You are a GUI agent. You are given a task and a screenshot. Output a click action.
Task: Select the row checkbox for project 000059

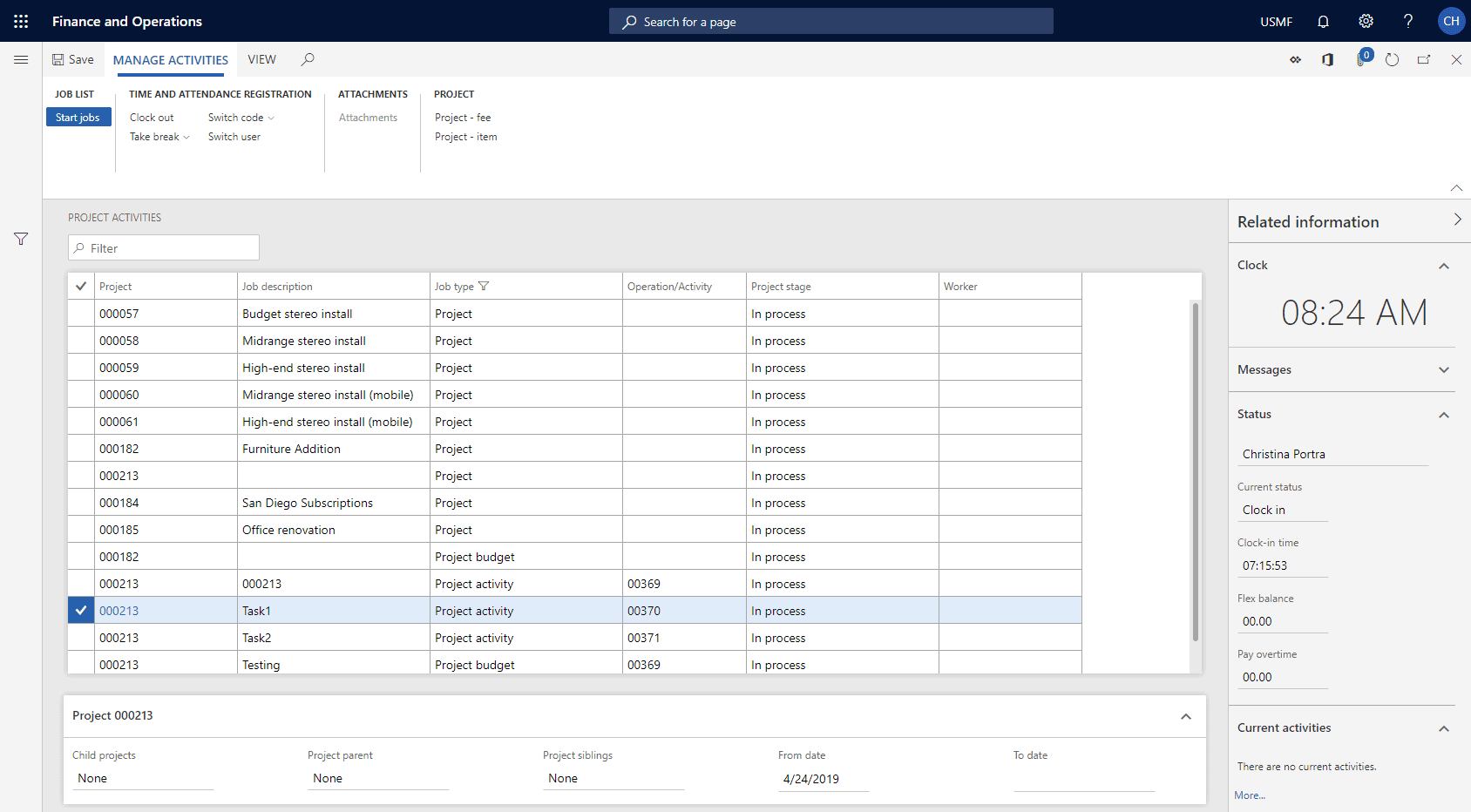pyautogui.click(x=81, y=368)
